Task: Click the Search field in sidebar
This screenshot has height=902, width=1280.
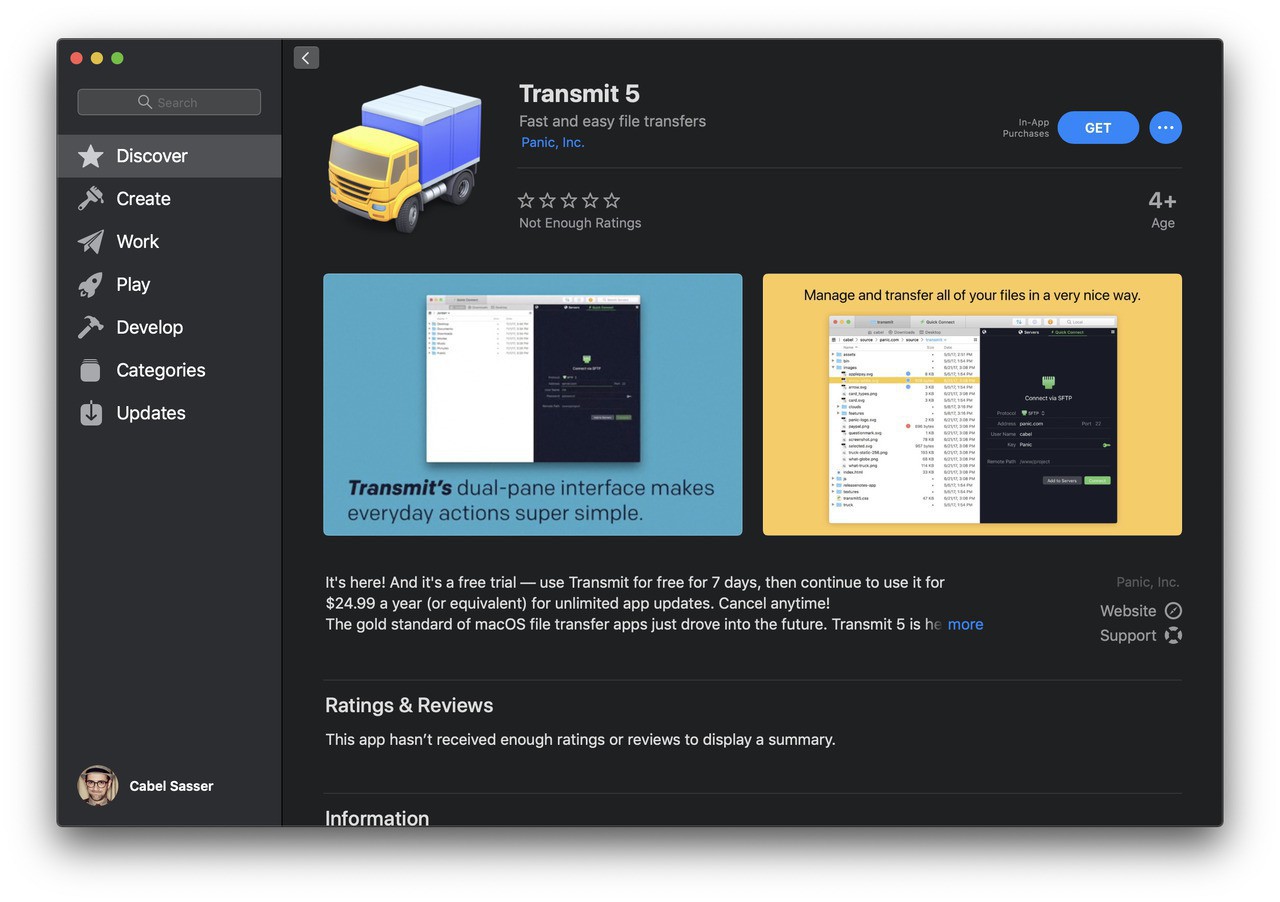Action: (169, 102)
